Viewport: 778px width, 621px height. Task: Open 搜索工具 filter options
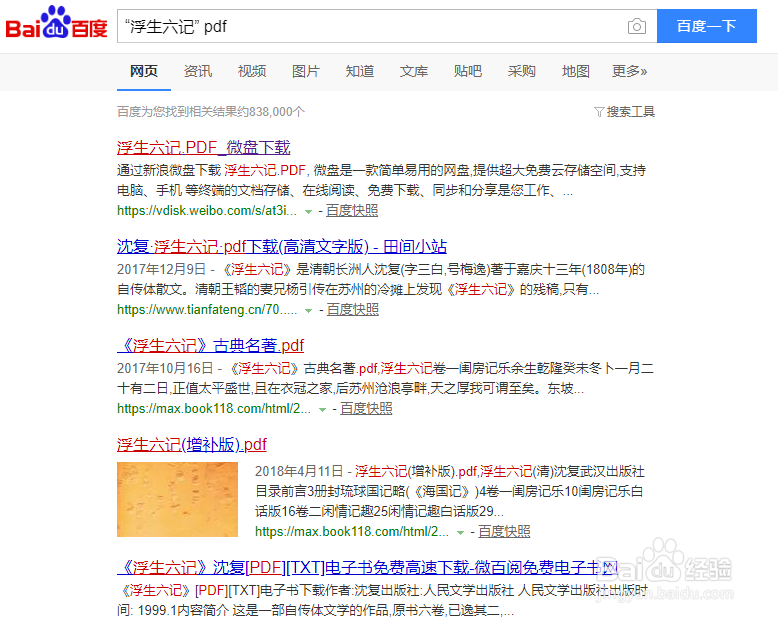(x=625, y=112)
